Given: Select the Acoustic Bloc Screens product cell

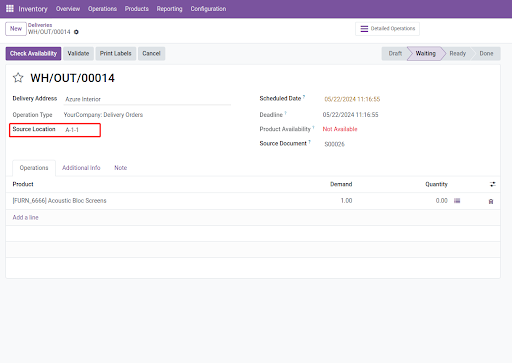Looking at the screenshot, I should 60,201.
